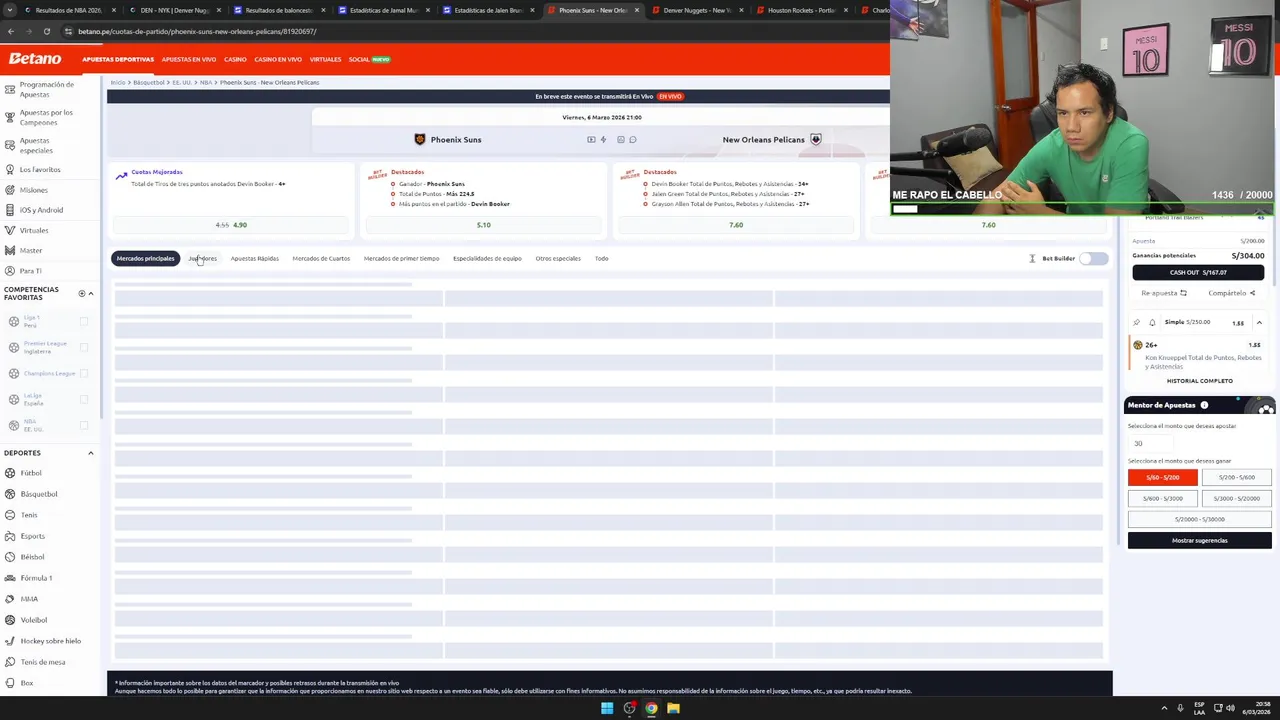The image size is (1280, 720).
Task: Collapse the Deportes section
Action: point(91,453)
